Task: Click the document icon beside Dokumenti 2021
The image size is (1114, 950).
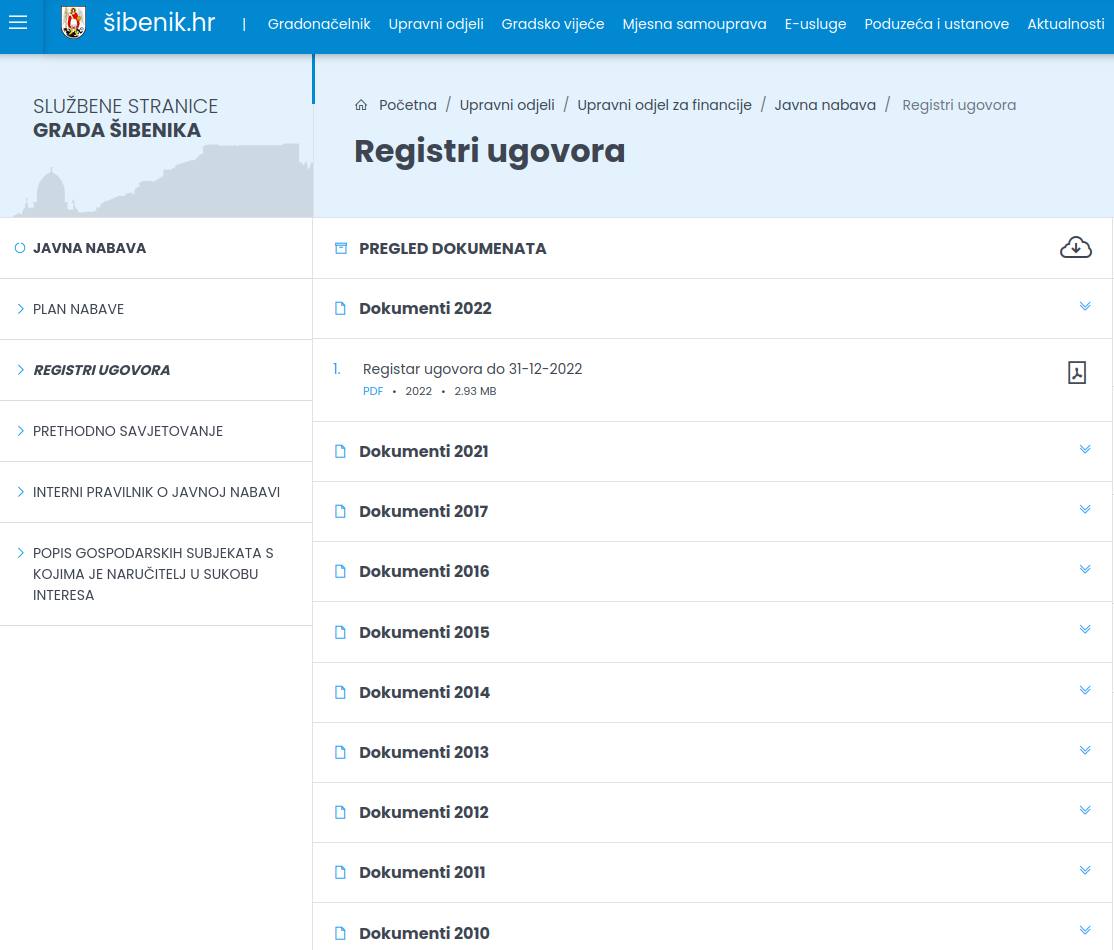Action: coord(340,451)
